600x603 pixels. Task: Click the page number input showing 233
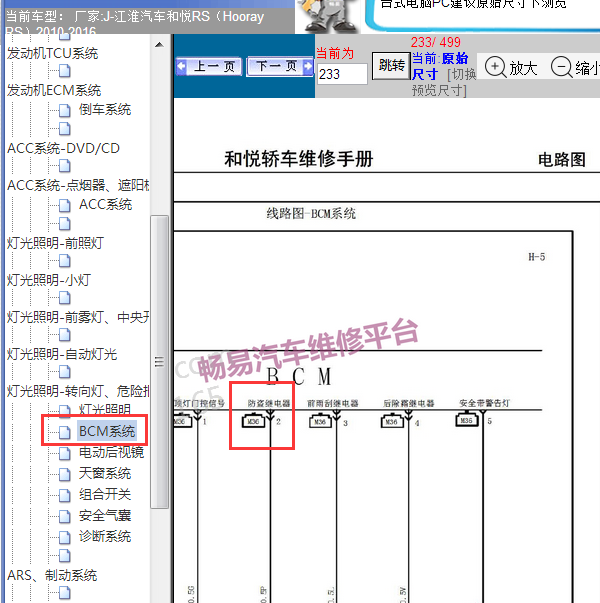pos(342,73)
